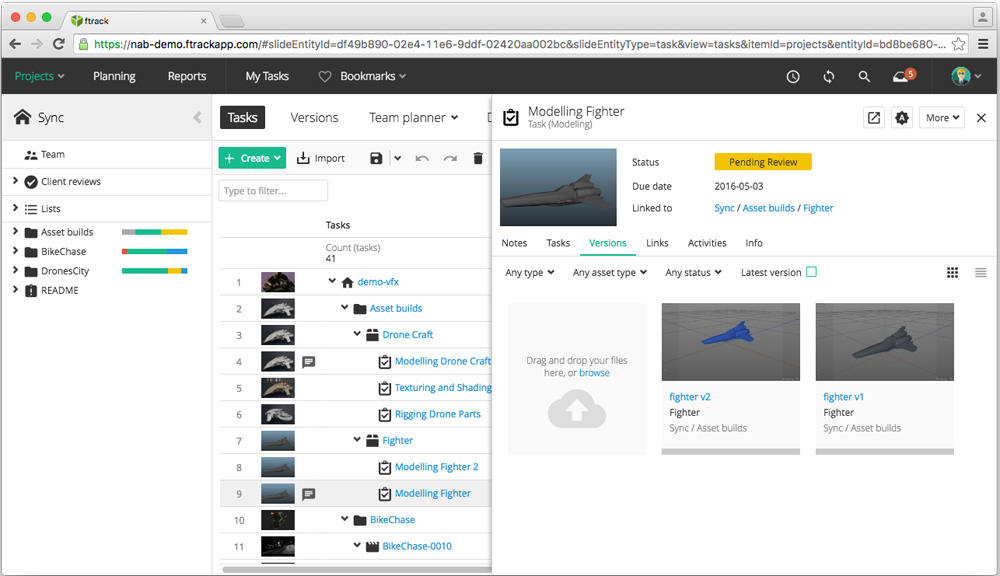The image size is (1000, 576).
Task: Toggle the Latest version checkbox
Action: click(811, 272)
